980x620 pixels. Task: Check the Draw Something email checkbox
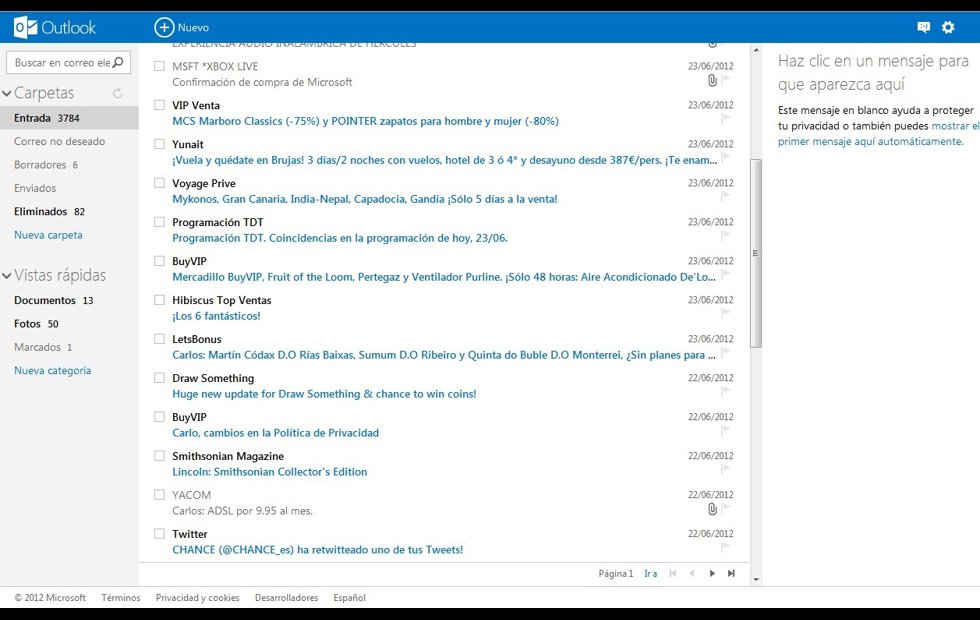point(159,378)
